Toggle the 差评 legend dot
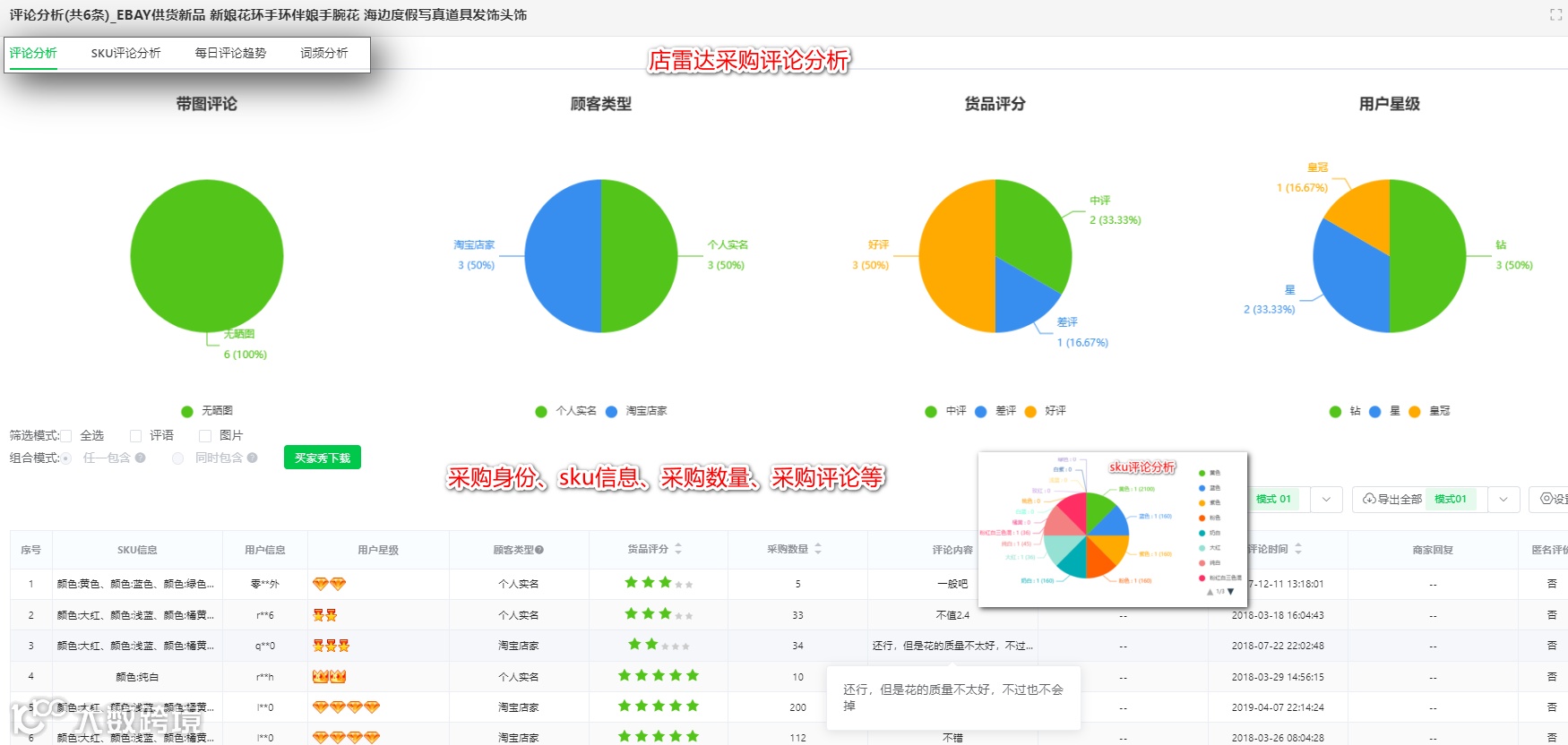The image size is (1568, 745). tap(981, 412)
